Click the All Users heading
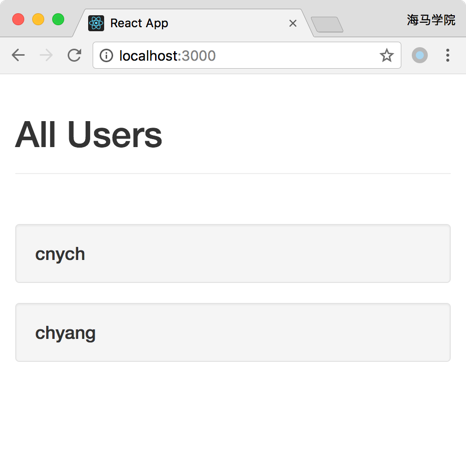Viewport: 466px width, 468px height. 89,135
